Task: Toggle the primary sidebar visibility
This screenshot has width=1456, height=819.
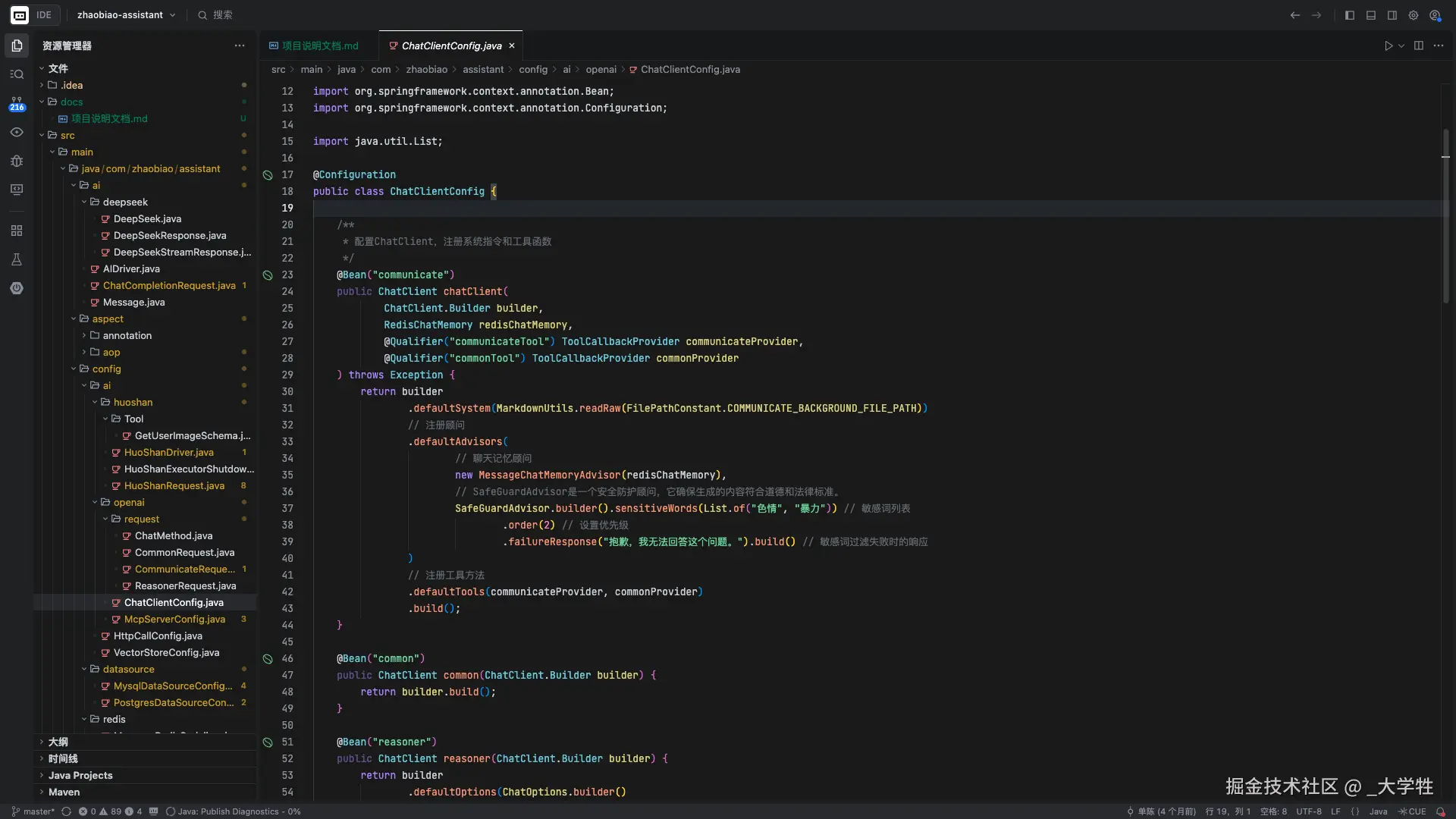Action: 1350,15
